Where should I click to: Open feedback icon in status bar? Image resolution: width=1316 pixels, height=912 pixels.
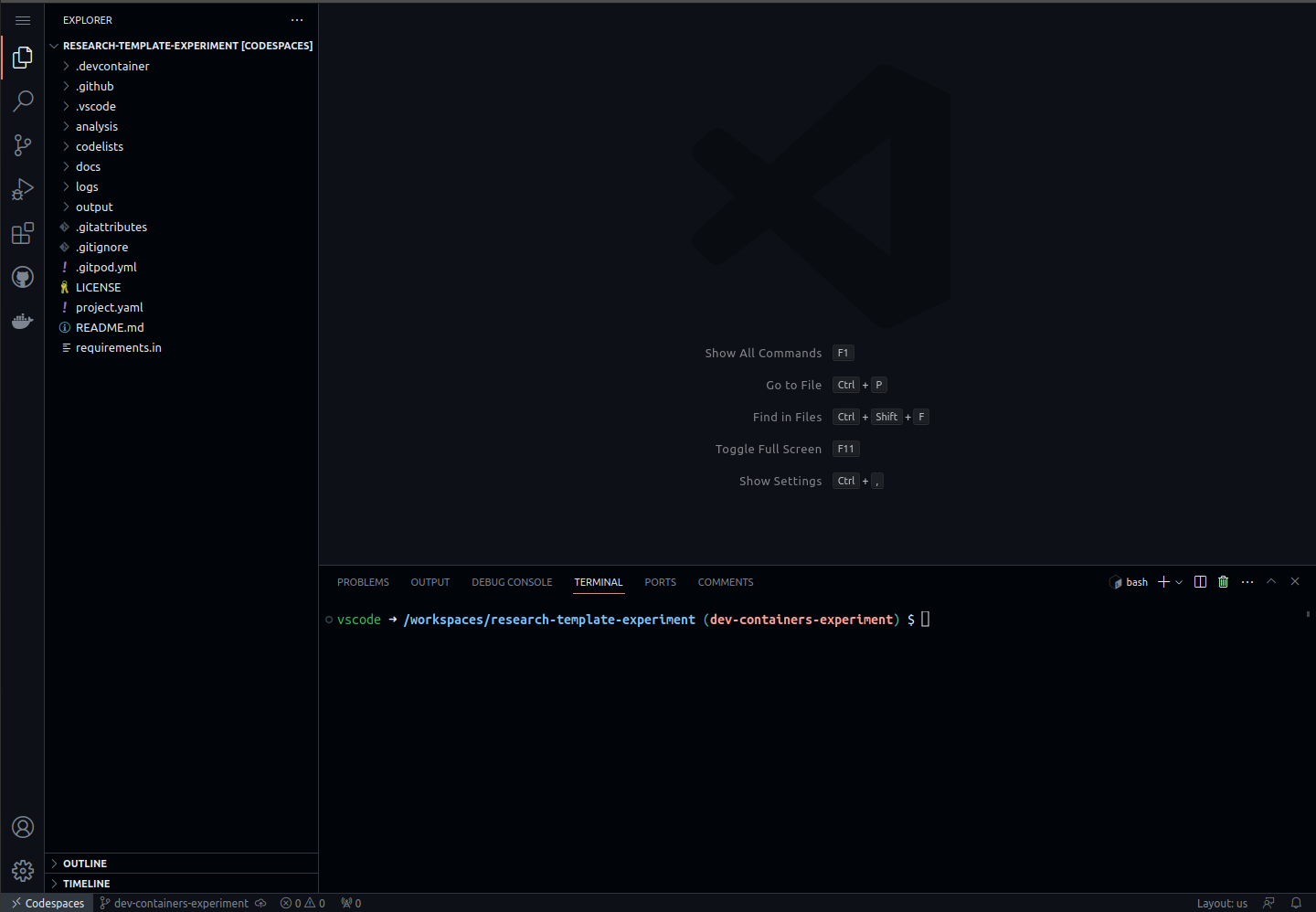(1268, 903)
